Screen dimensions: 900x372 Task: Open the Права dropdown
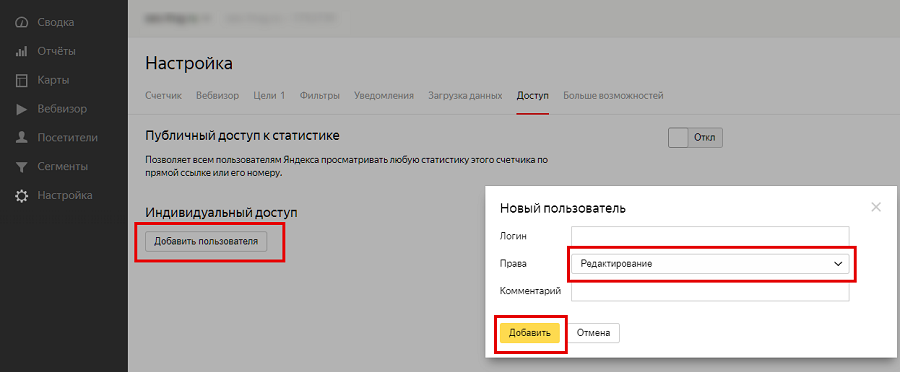click(x=710, y=264)
